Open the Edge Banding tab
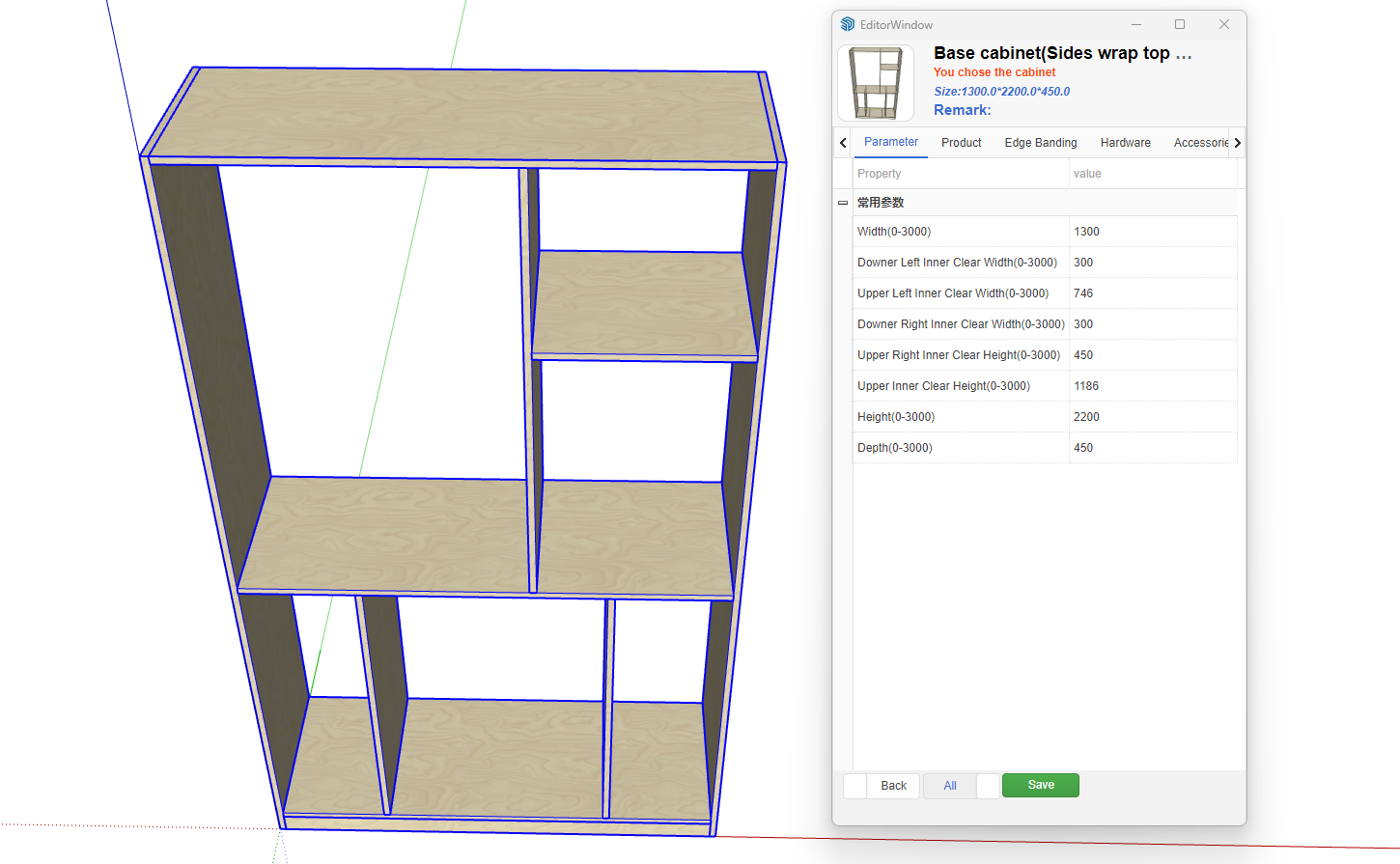This screenshot has width=1400, height=864. point(1040,143)
